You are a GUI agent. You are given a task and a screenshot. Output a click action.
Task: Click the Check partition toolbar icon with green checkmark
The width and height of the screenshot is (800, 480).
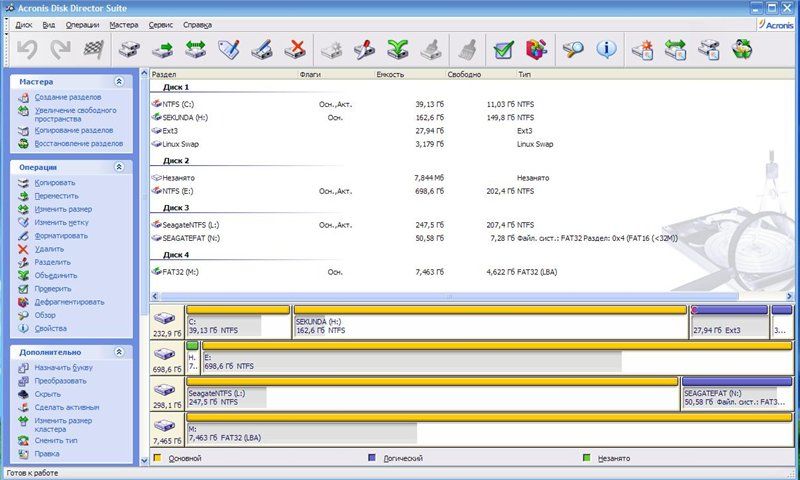(504, 49)
